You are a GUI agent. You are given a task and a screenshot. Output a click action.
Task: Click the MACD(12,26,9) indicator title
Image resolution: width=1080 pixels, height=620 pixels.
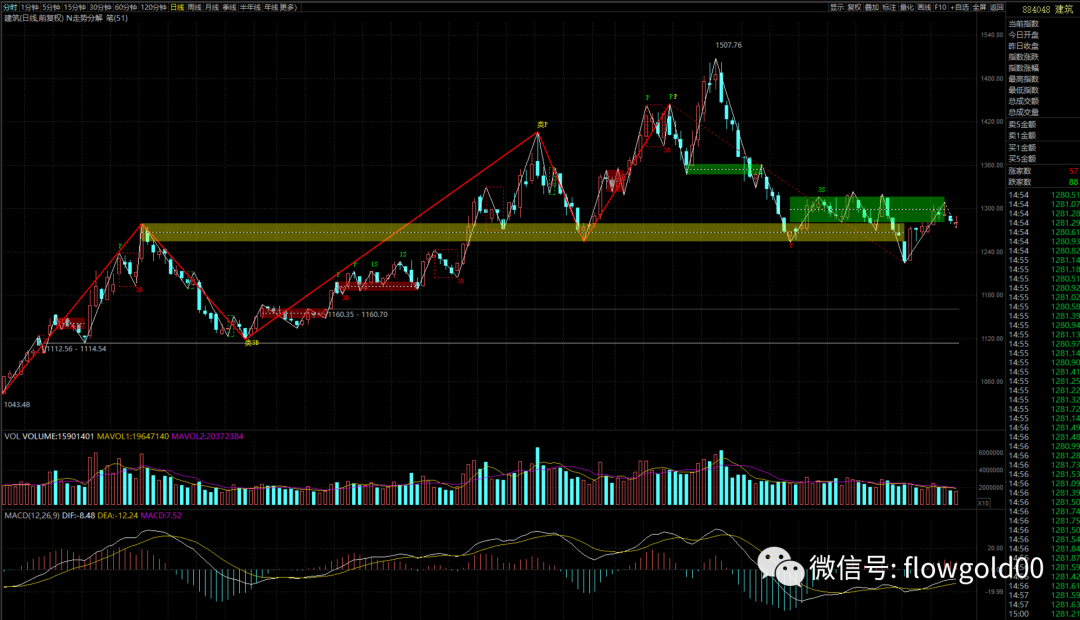32,515
